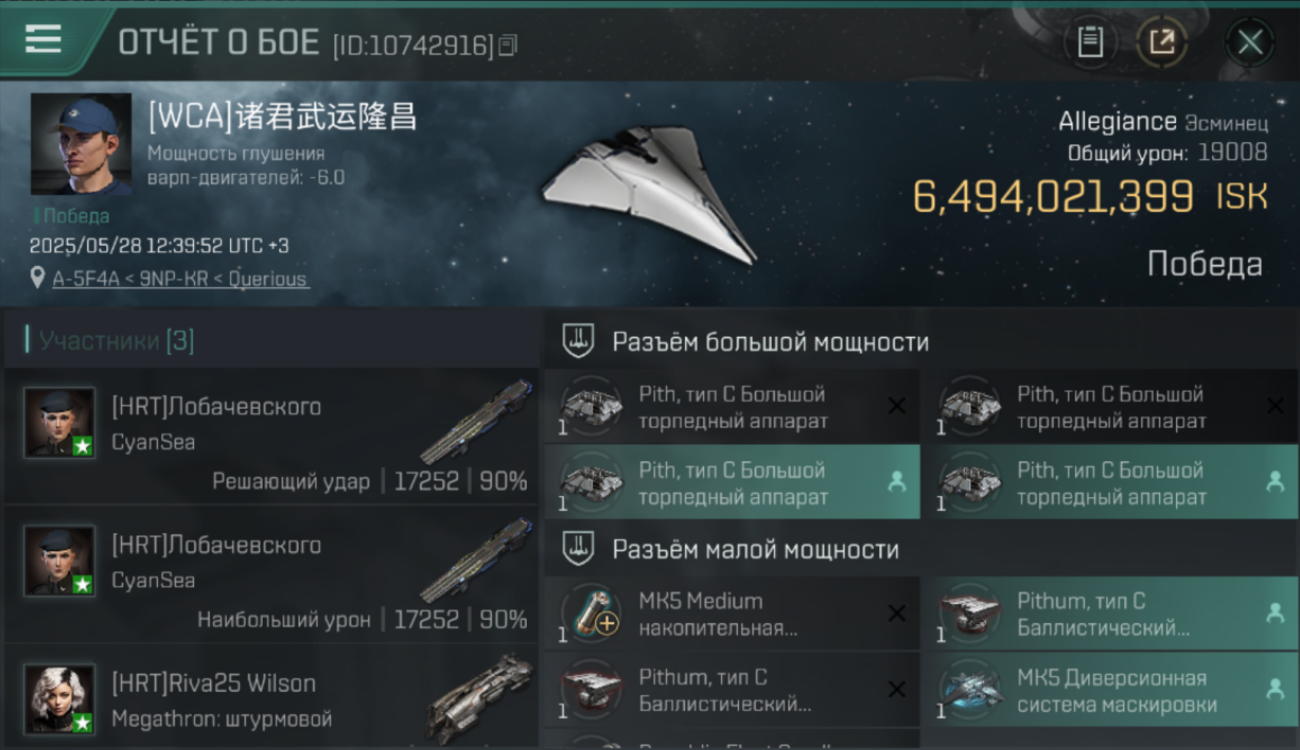Select the МК5 Диверсионная система маскировки module
This screenshot has height=750, width=1300.
point(1108,690)
